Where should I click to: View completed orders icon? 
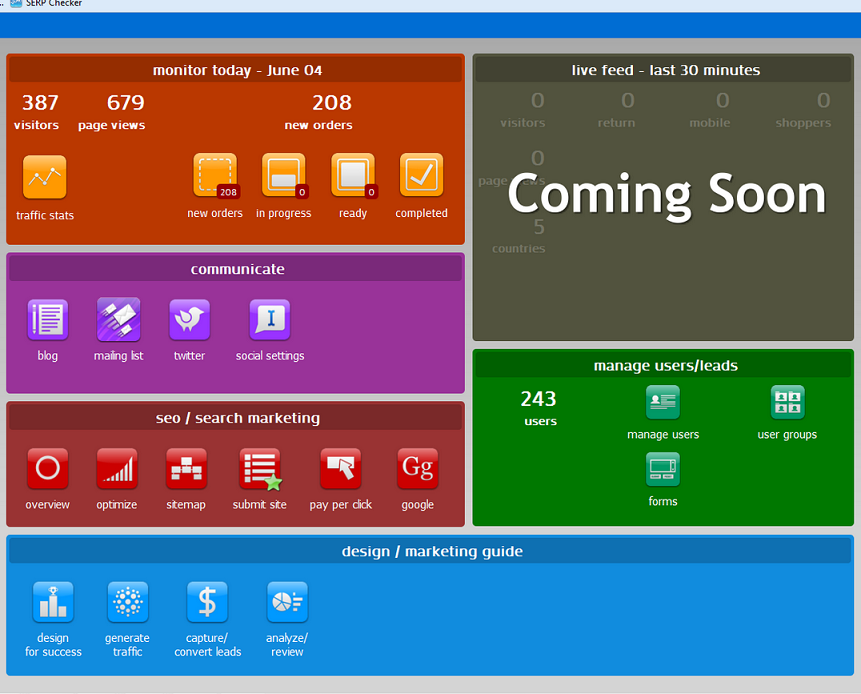pos(421,176)
